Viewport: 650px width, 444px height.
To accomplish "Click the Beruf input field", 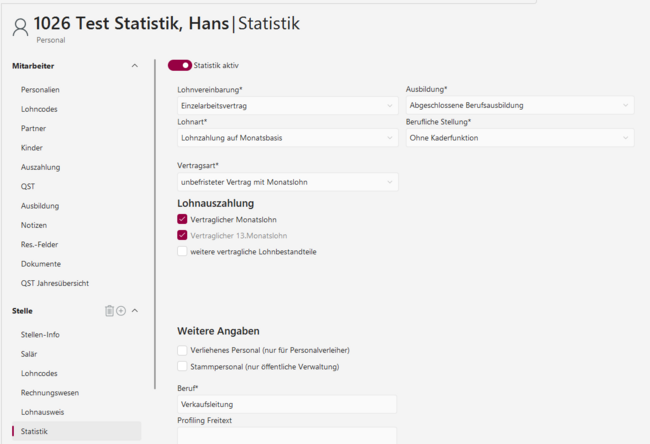I will pyautogui.click(x=287, y=404).
